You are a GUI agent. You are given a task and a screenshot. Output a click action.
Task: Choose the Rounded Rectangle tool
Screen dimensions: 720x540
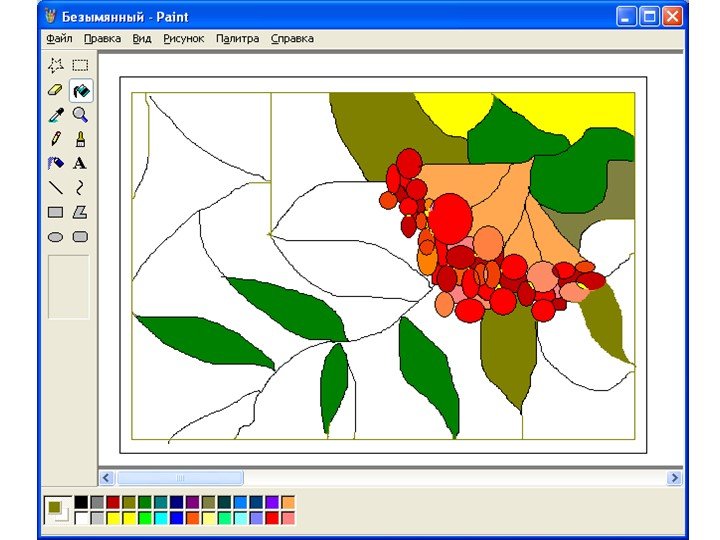pos(80,237)
